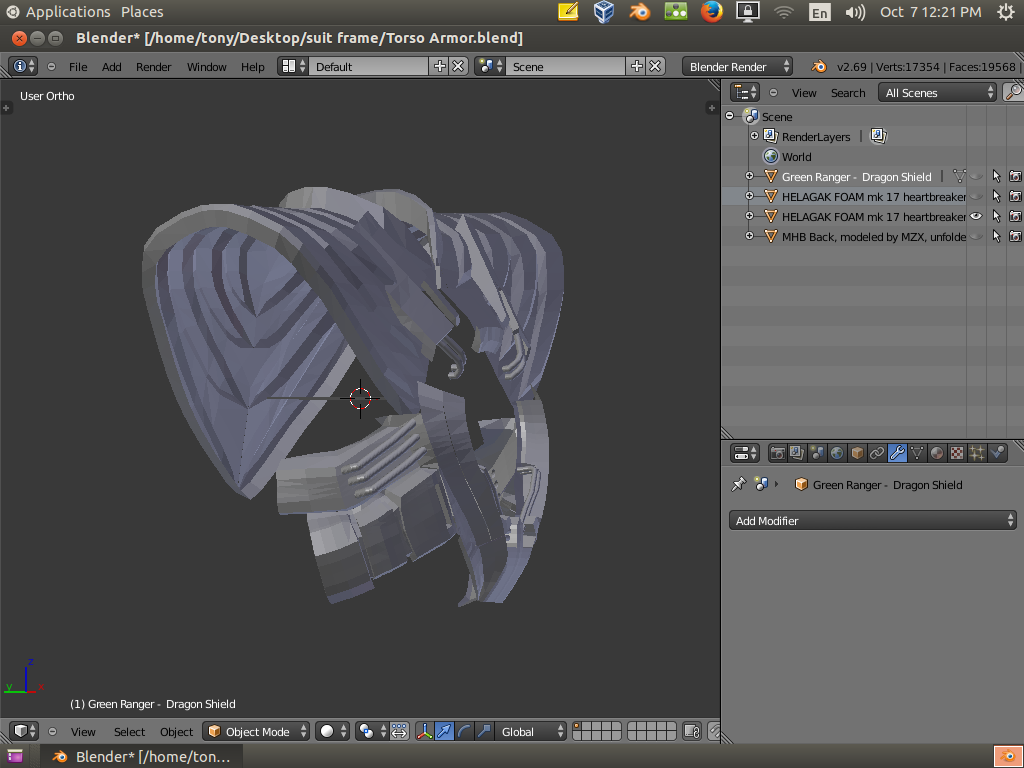Click the pin icon in the properties panel
1024x768 pixels.
point(739,485)
